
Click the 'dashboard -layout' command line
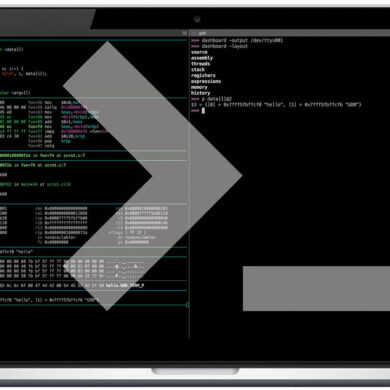coord(219,46)
